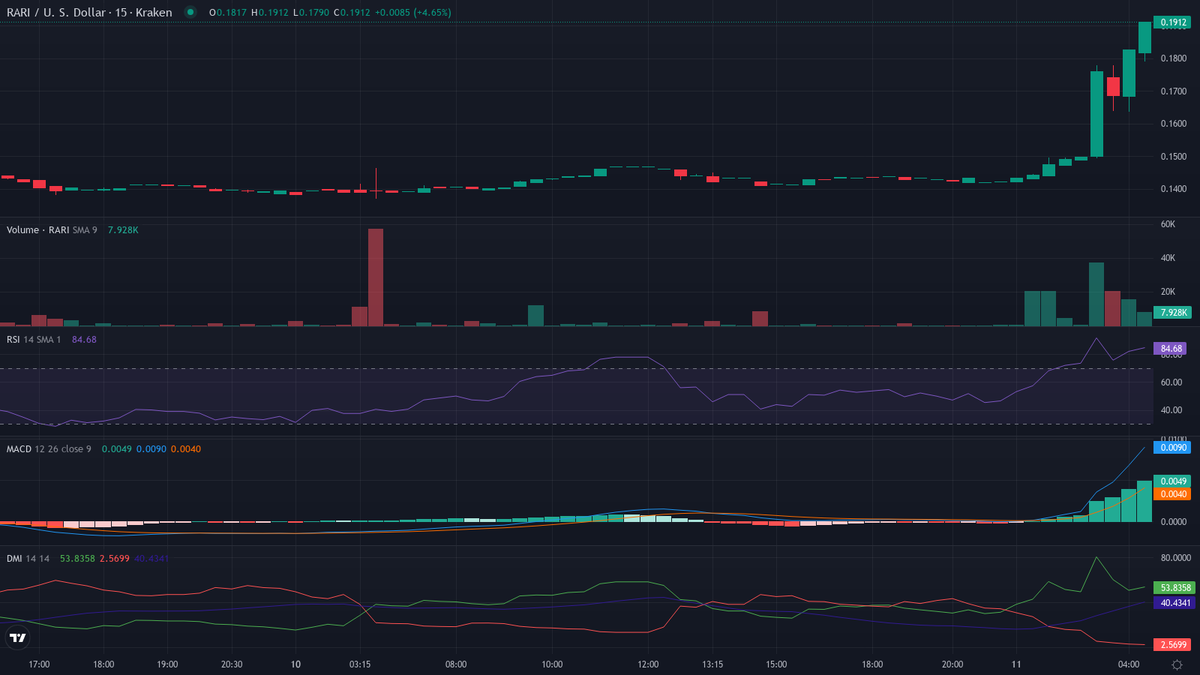This screenshot has width=1200, height=675.
Task: Click the RSI value label 84.68 on axis
Action: 1172,348
